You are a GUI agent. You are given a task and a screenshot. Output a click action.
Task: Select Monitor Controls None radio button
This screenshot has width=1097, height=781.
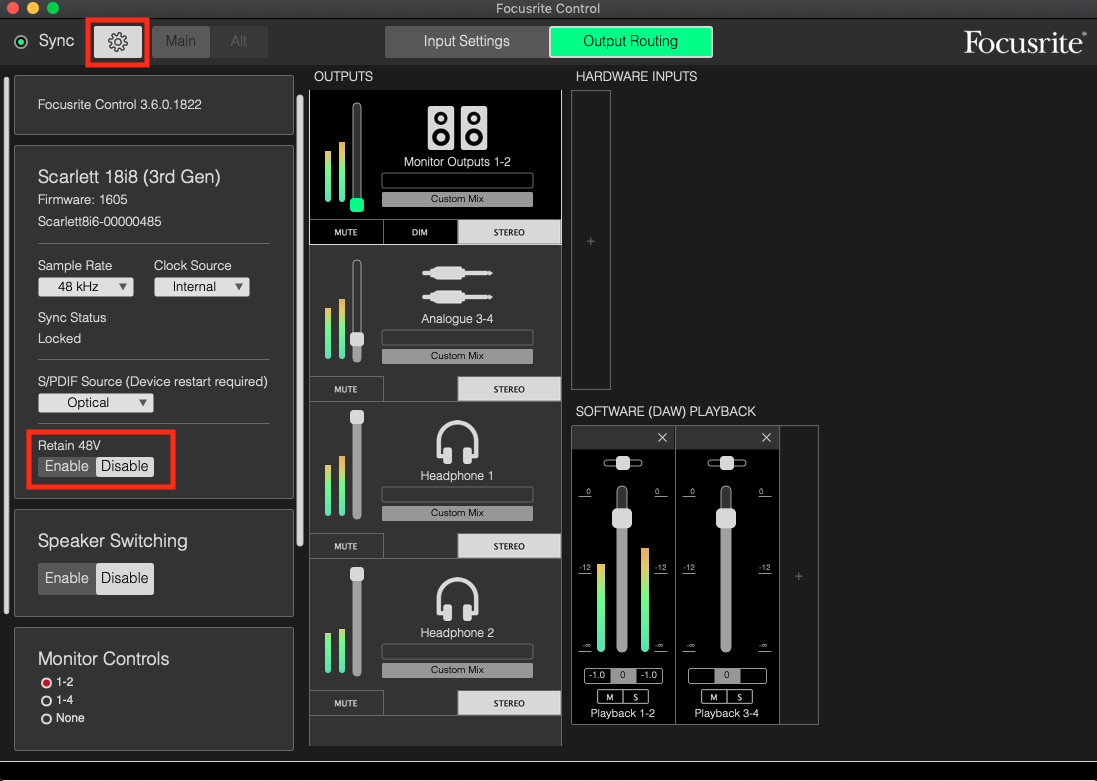point(46,719)
